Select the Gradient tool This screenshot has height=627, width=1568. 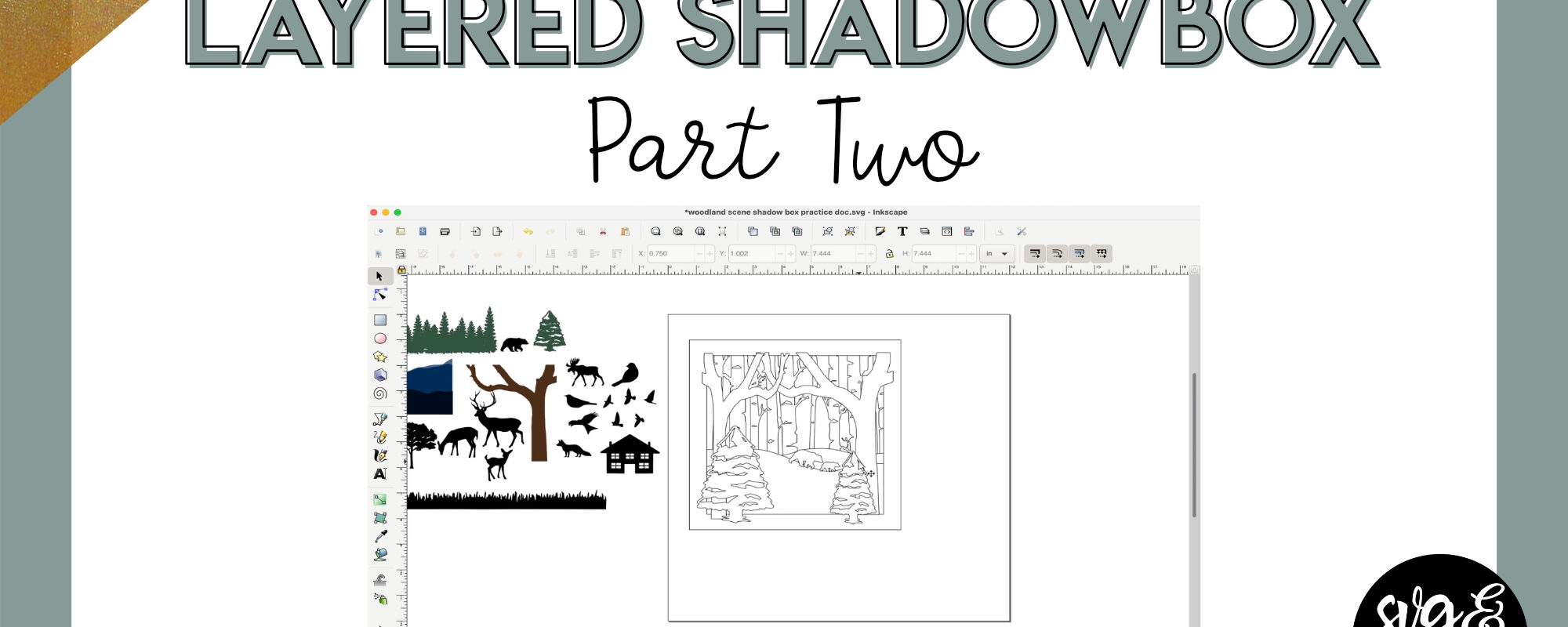coord(380,499)
